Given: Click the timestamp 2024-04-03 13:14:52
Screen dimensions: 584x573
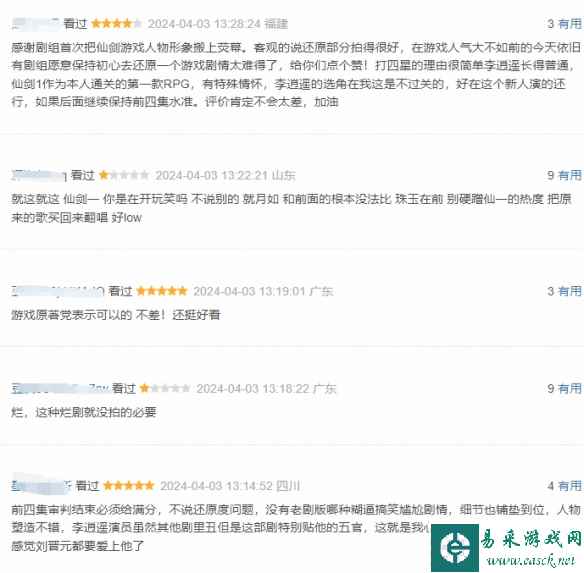Looking at the screenshot, I should pyautogui.click(x=216, y=486).
